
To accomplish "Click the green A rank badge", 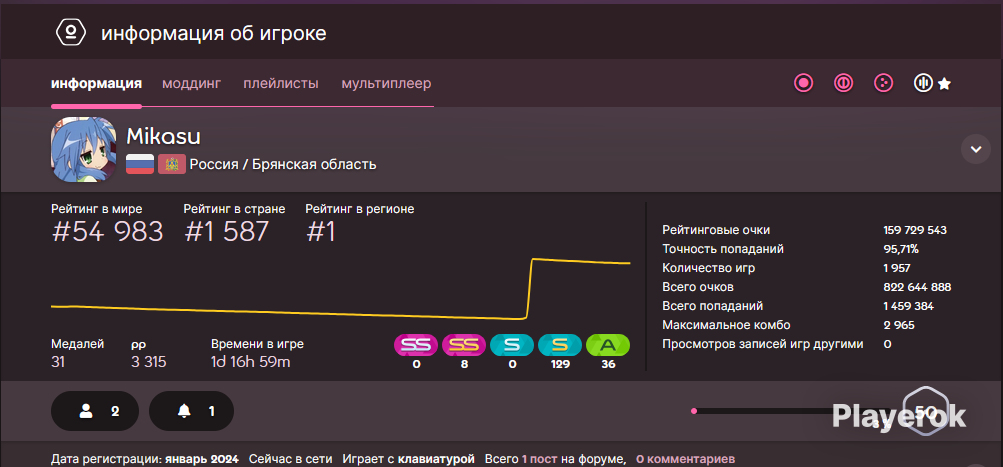I will tap(608, 345).
